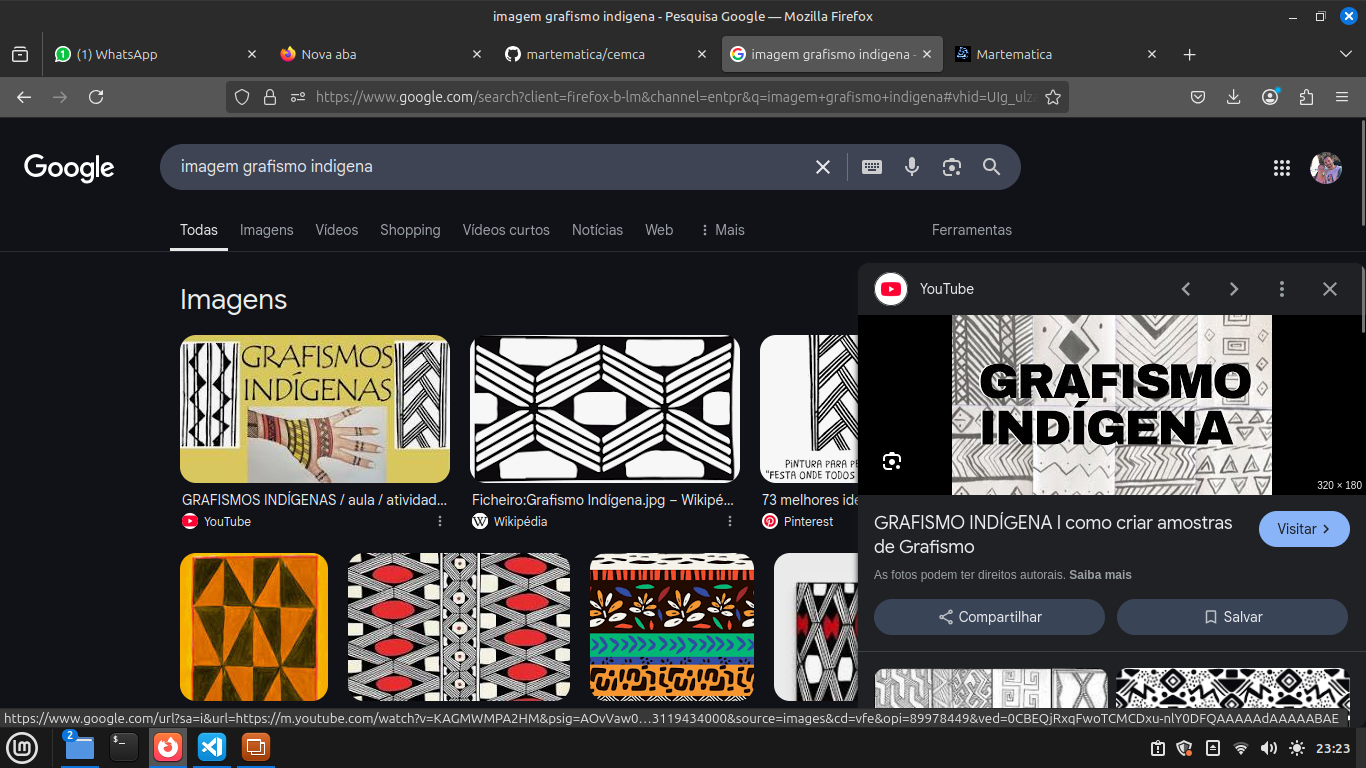Clear the Google search box text
This screenshot has width=1366, height=768.
coord(823,167)
